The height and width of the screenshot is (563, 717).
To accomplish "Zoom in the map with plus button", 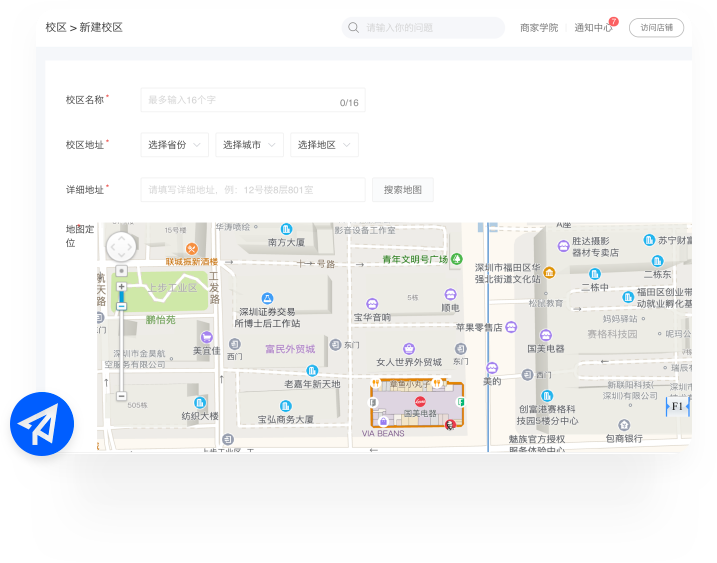I will [x=122, y=287].
